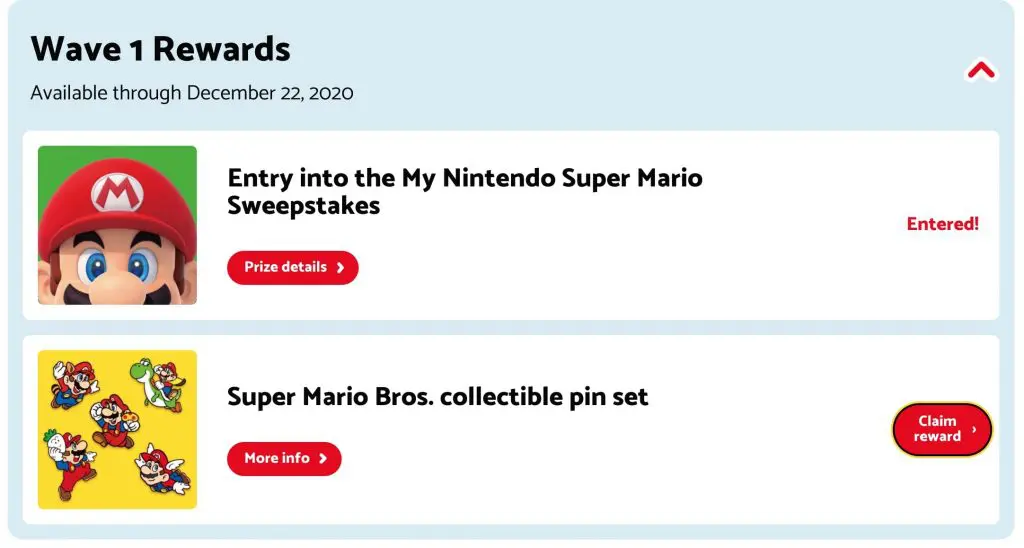Open the Super Mario Bros. collectible pin set title

point(437,396)
